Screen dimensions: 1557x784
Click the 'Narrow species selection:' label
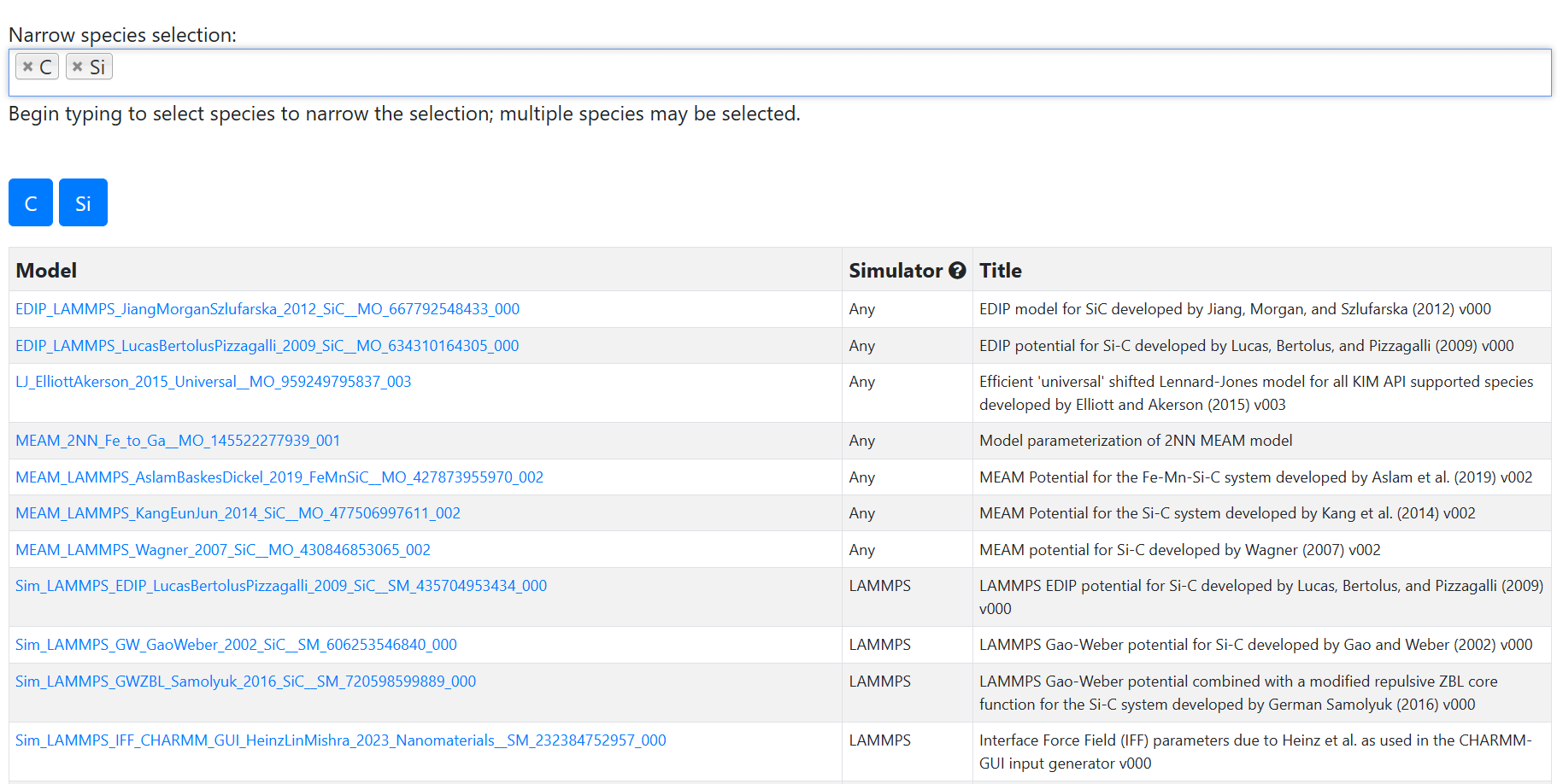(x=122, y=35)
